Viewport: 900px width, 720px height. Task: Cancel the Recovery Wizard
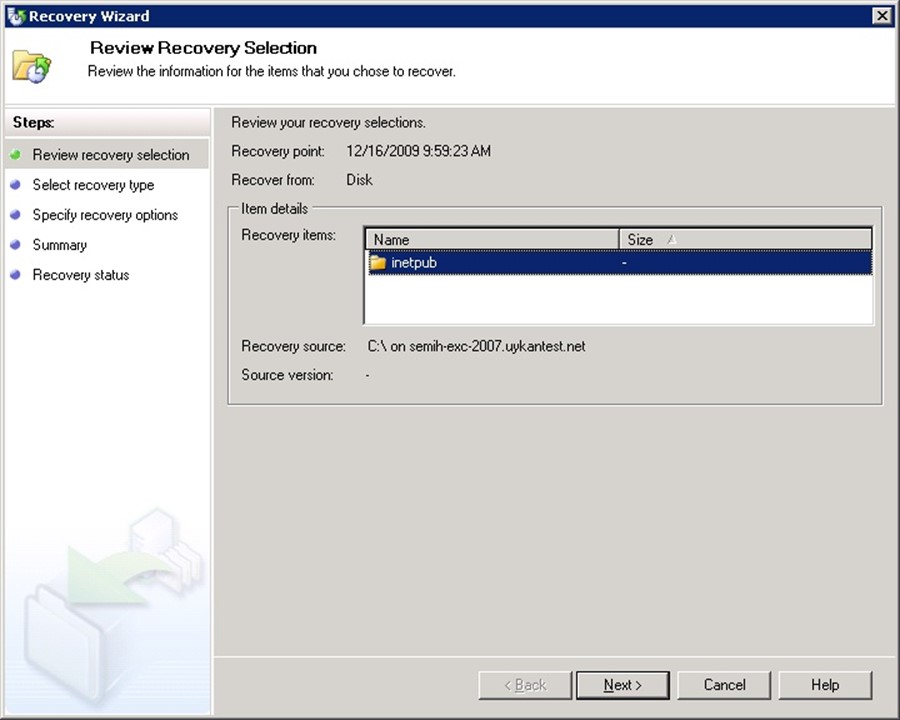724,685
